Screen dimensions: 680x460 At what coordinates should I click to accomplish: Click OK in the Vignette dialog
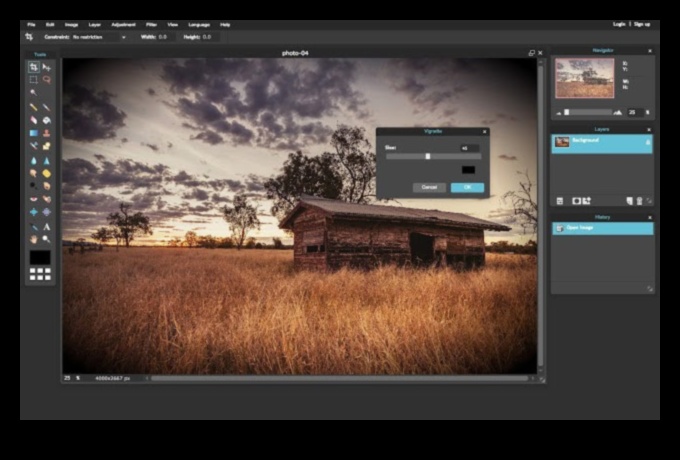click(467, 187)
